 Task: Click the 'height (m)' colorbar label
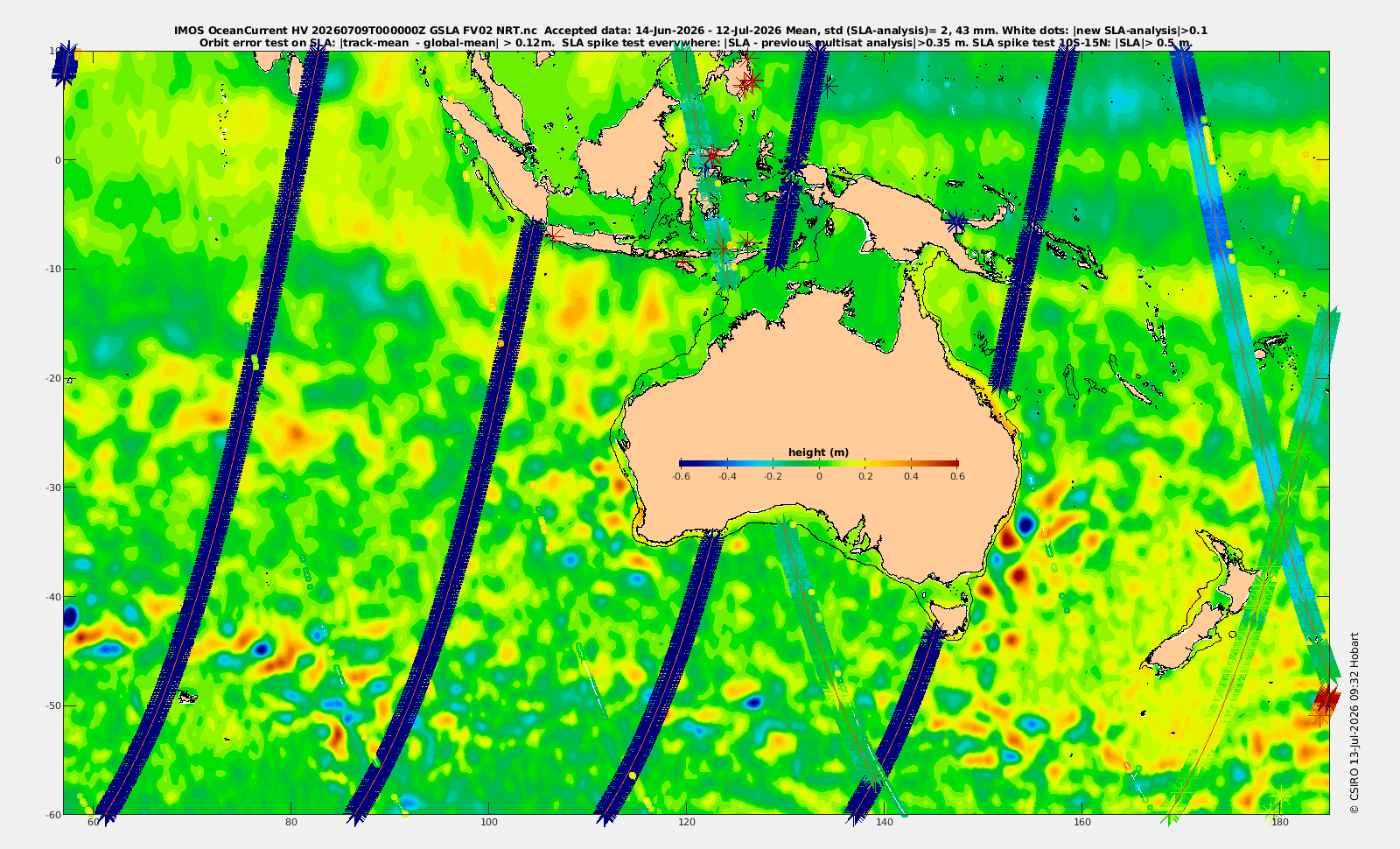[x=818, y=453]
